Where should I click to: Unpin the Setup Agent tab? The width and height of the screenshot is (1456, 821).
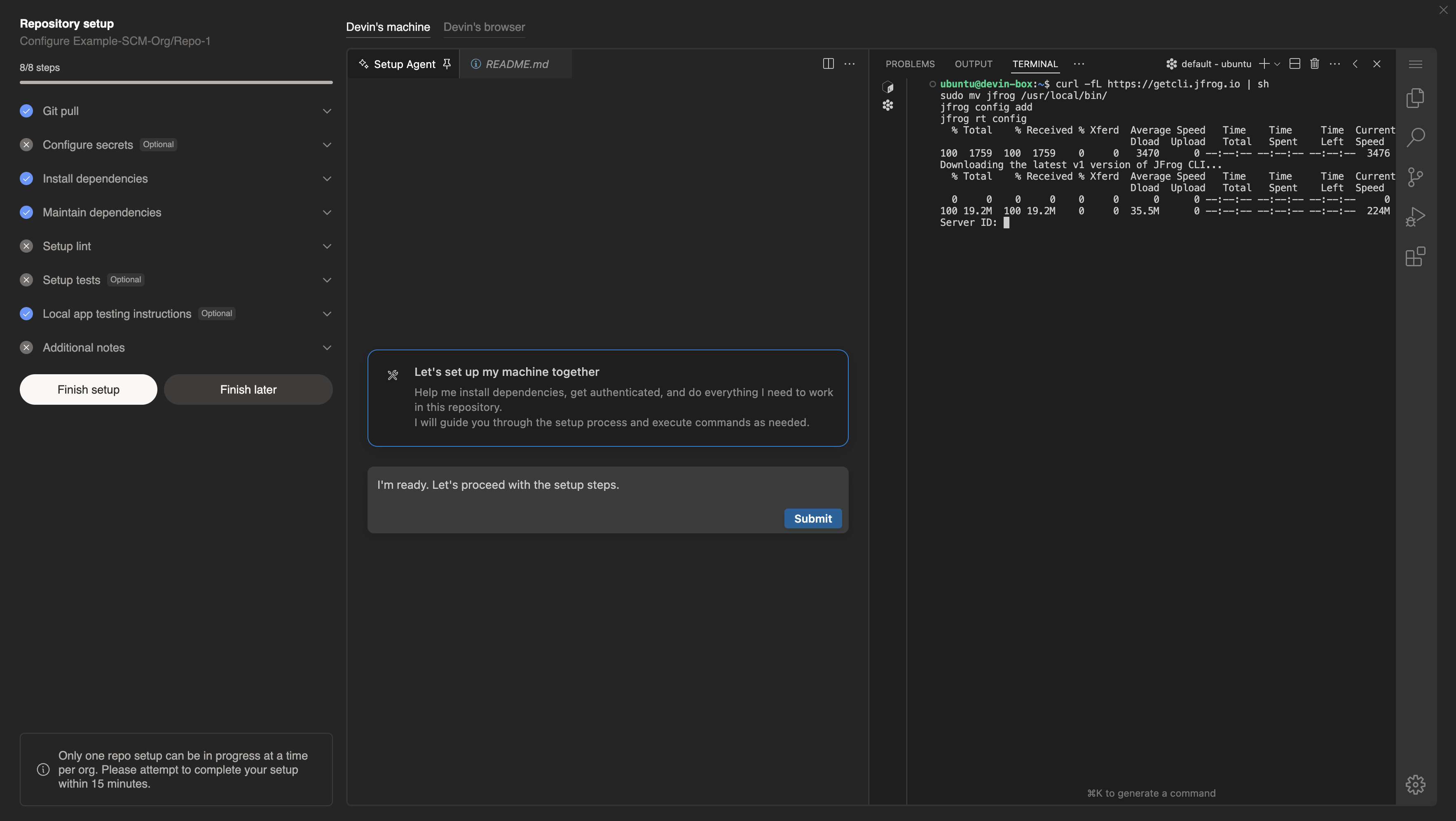point(447,63)
